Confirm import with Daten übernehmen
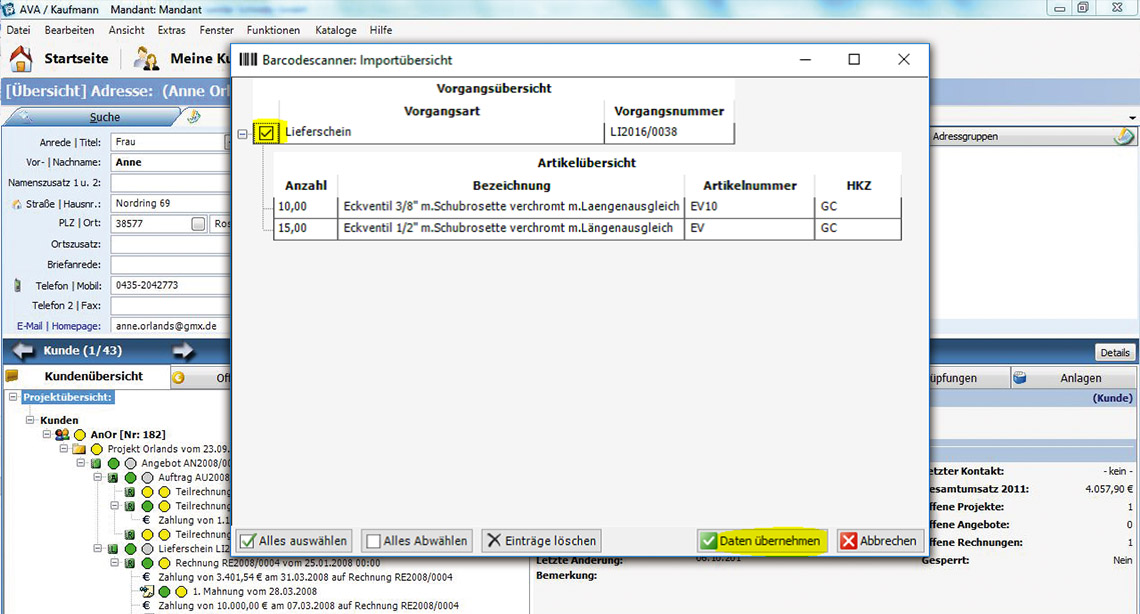This screenshot has height=614, width=1140. tap(761, 541)
